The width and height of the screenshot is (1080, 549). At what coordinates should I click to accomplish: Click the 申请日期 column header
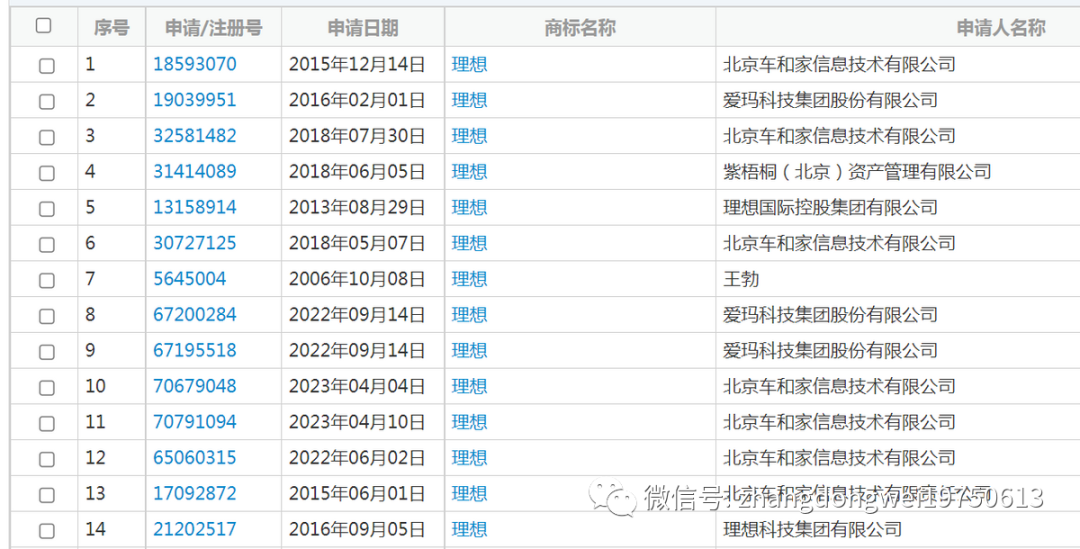point(362,28)
